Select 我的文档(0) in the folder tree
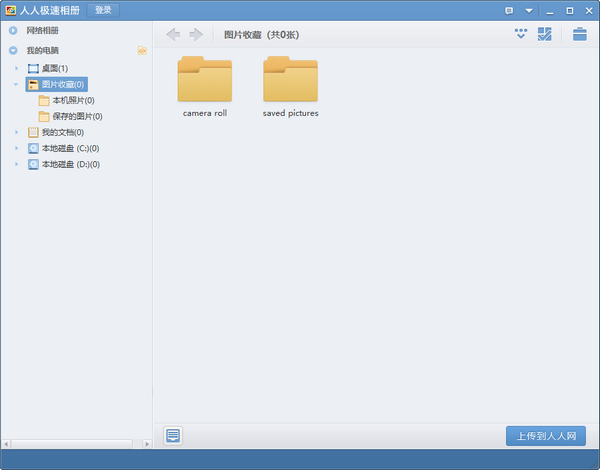Viewport: 600px width, 470px height. (62, 132)
